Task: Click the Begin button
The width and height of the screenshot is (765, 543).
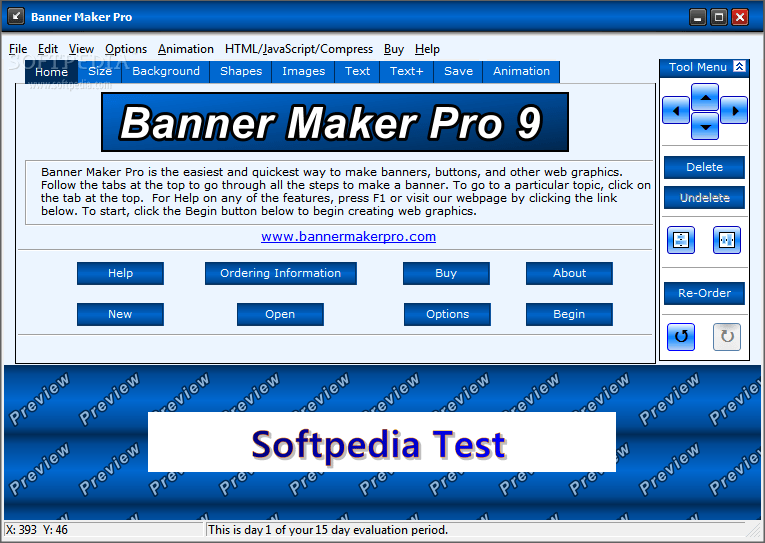Action: coord(569,314)
